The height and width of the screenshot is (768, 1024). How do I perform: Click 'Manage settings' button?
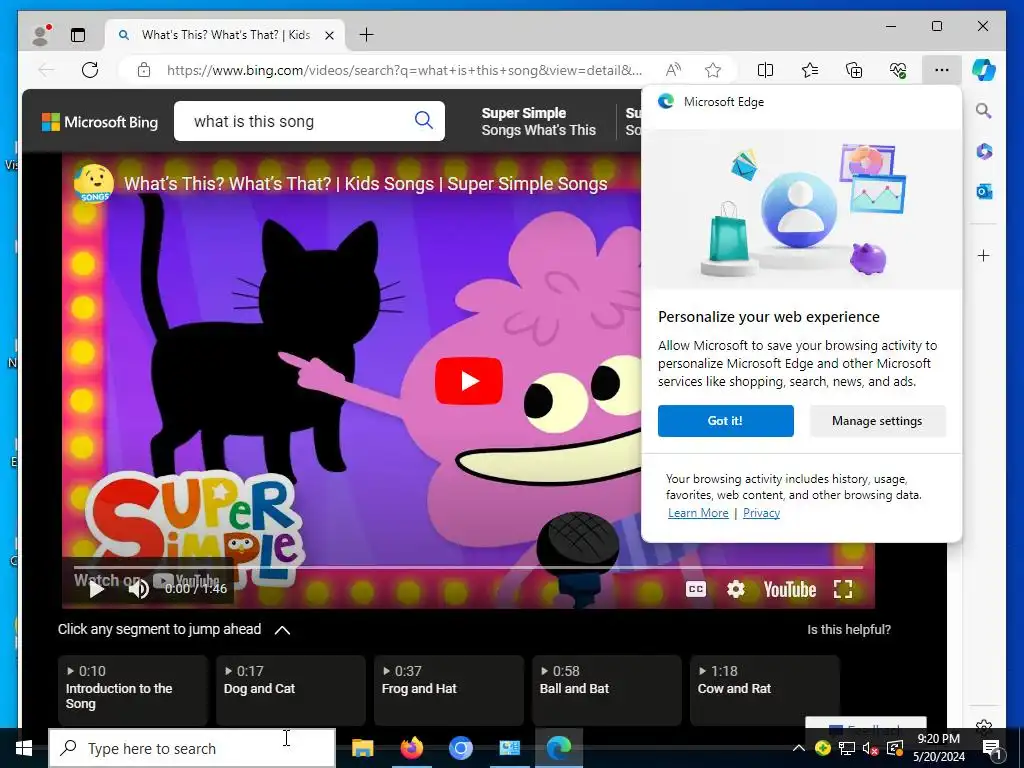[877, 421]
